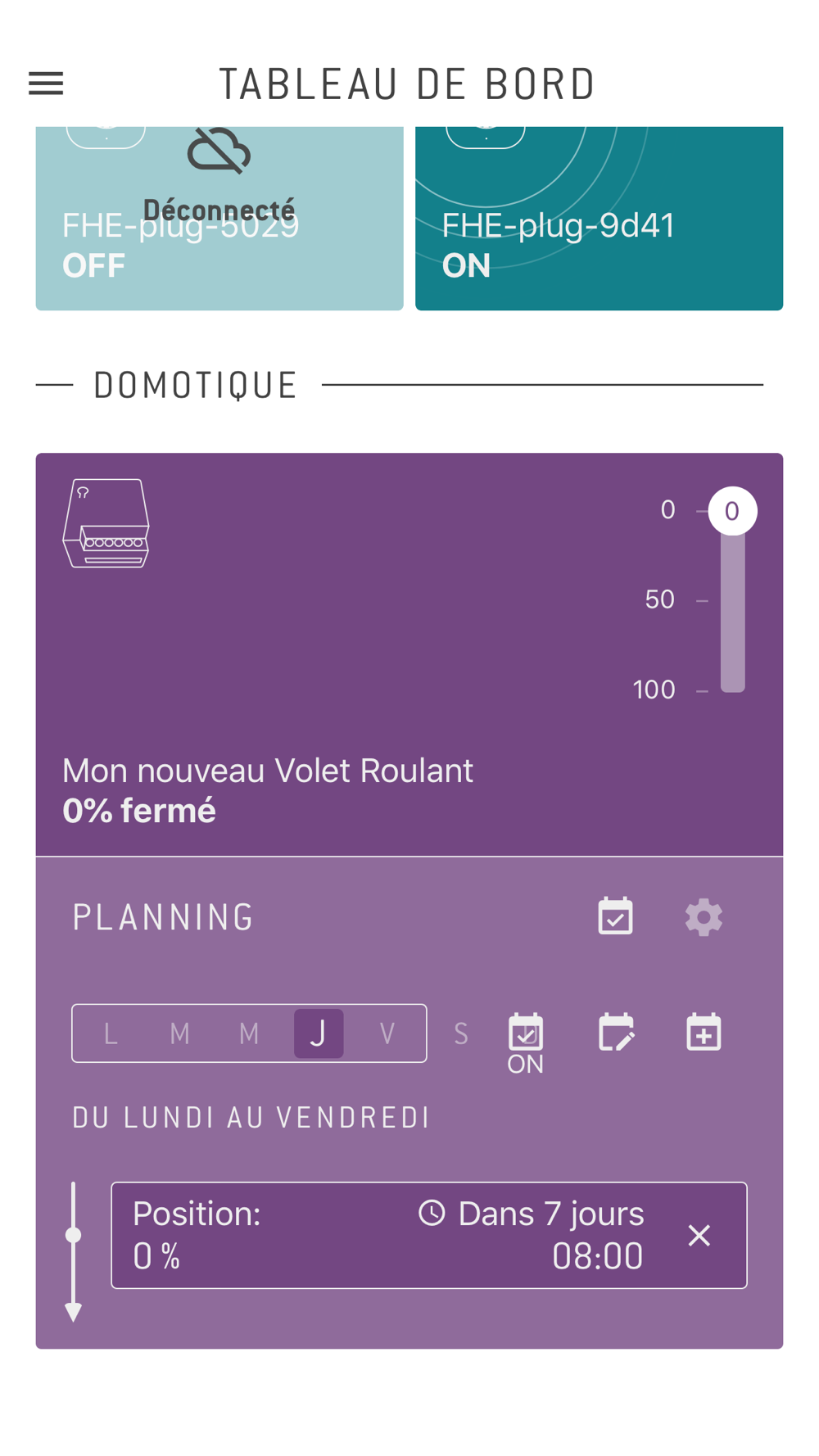
Task: Add new planning event with calendar plus
Action: click(704, 1032)
